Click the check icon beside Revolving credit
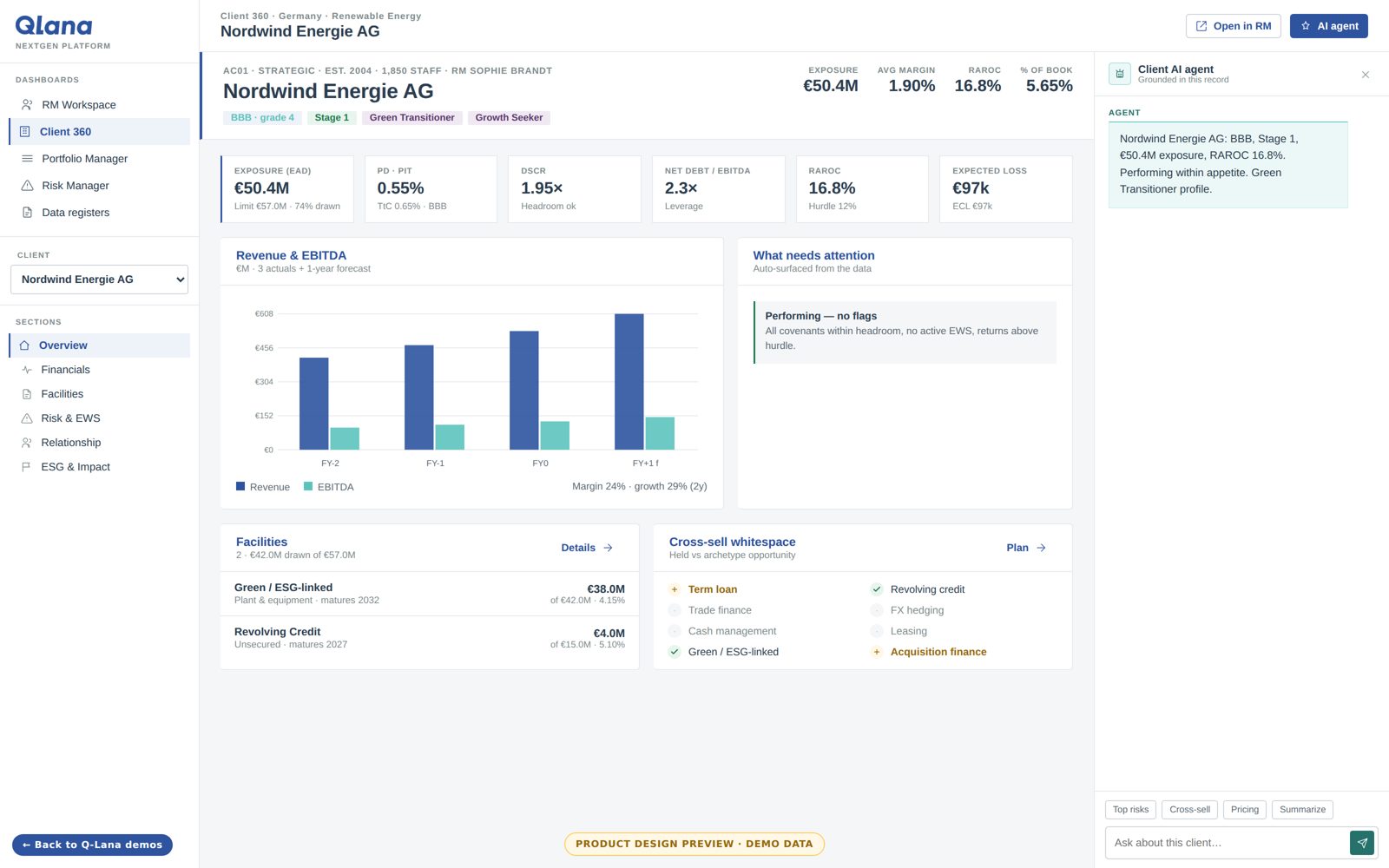Viewport: 1389px width, 868px height. 877,589
